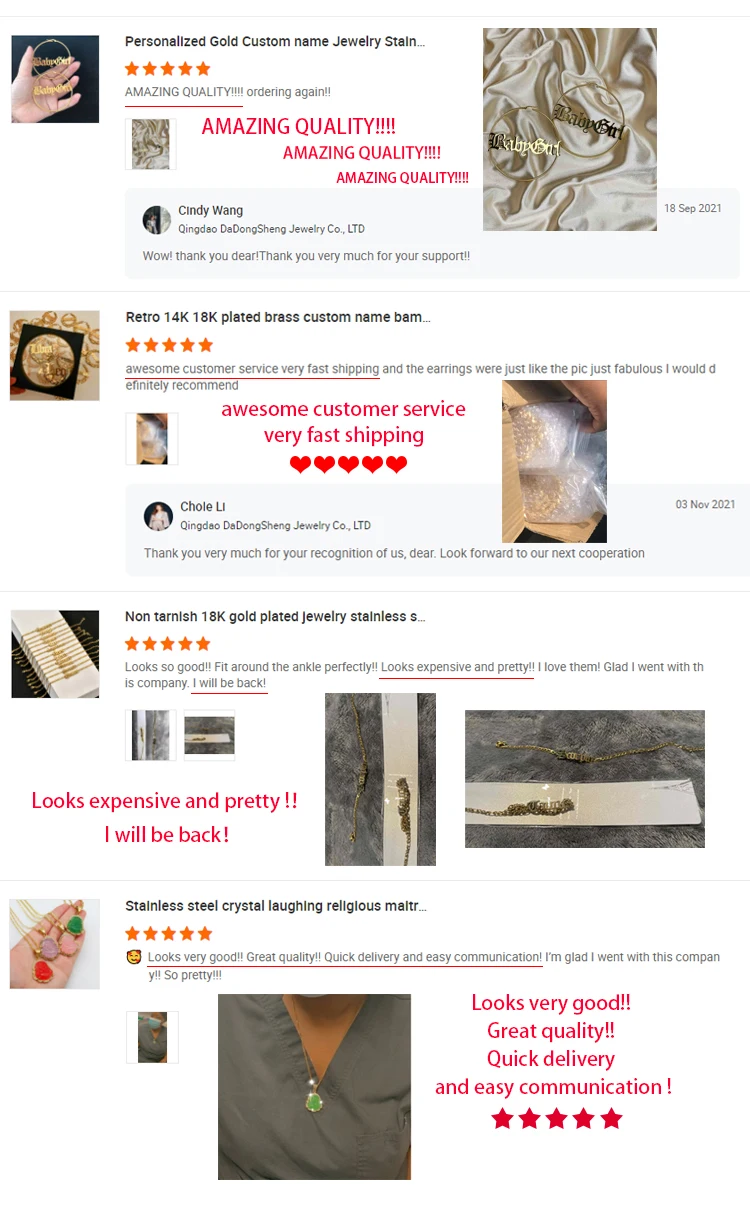This screenshot has width=750, height=1205.
Task: Open 'Stainless steel crystal laughing religious' title link
Action: pos(276,906)
